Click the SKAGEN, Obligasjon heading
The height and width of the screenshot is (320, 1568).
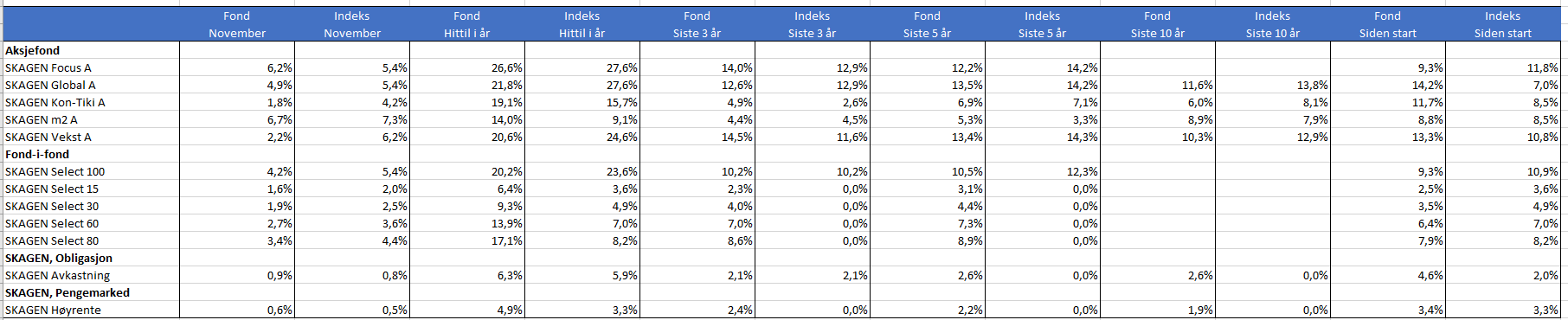(x=59, y=258)
